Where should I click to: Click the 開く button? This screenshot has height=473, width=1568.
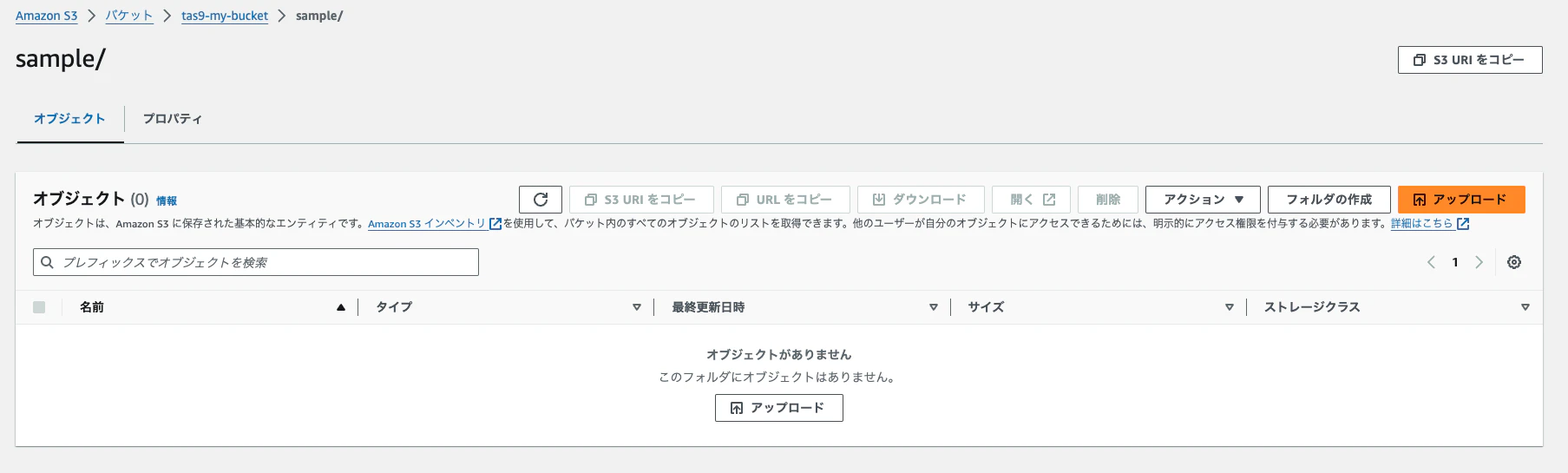(1031, 200)
